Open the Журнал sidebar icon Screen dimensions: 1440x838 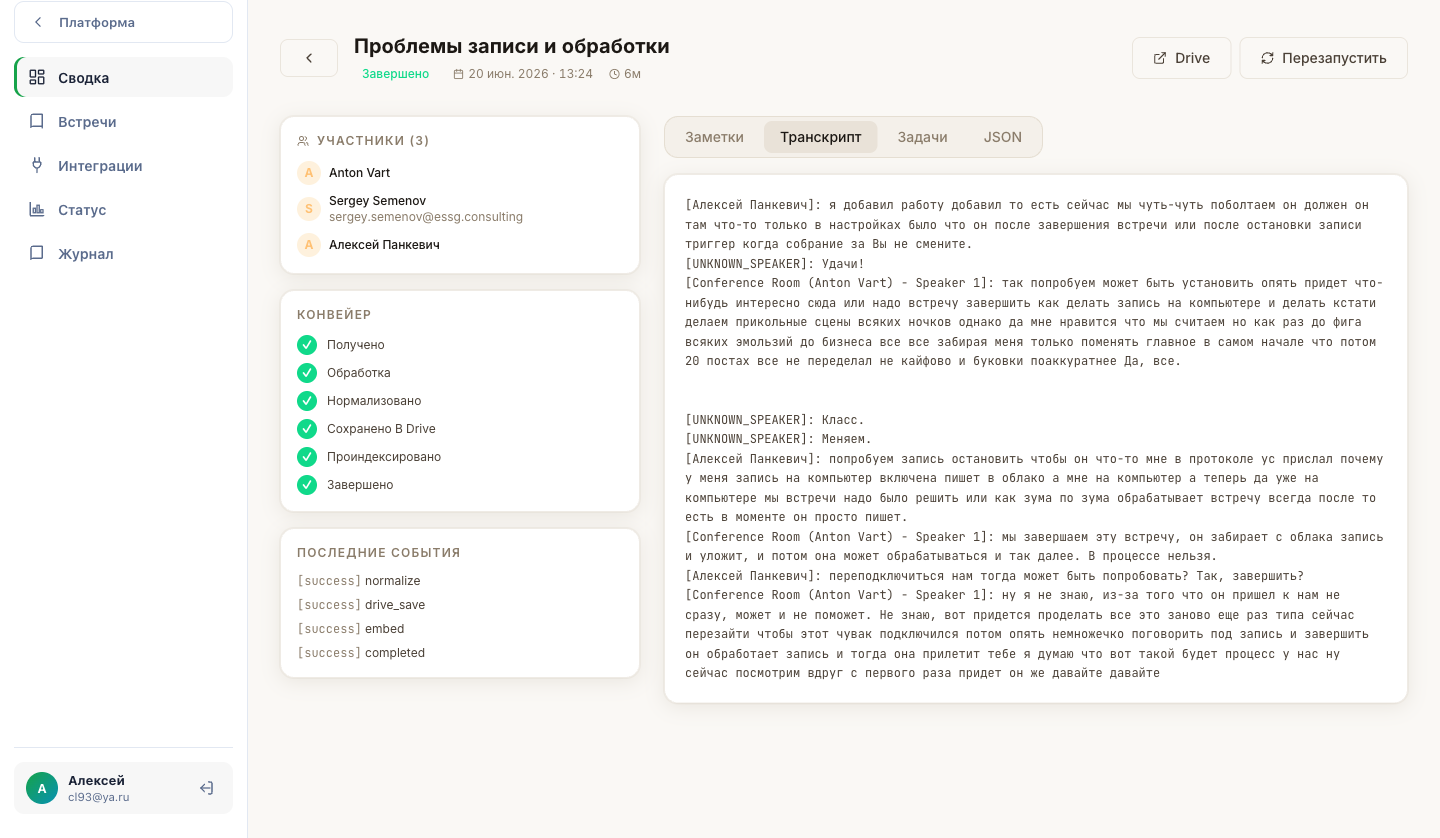[x=37, y=253]
